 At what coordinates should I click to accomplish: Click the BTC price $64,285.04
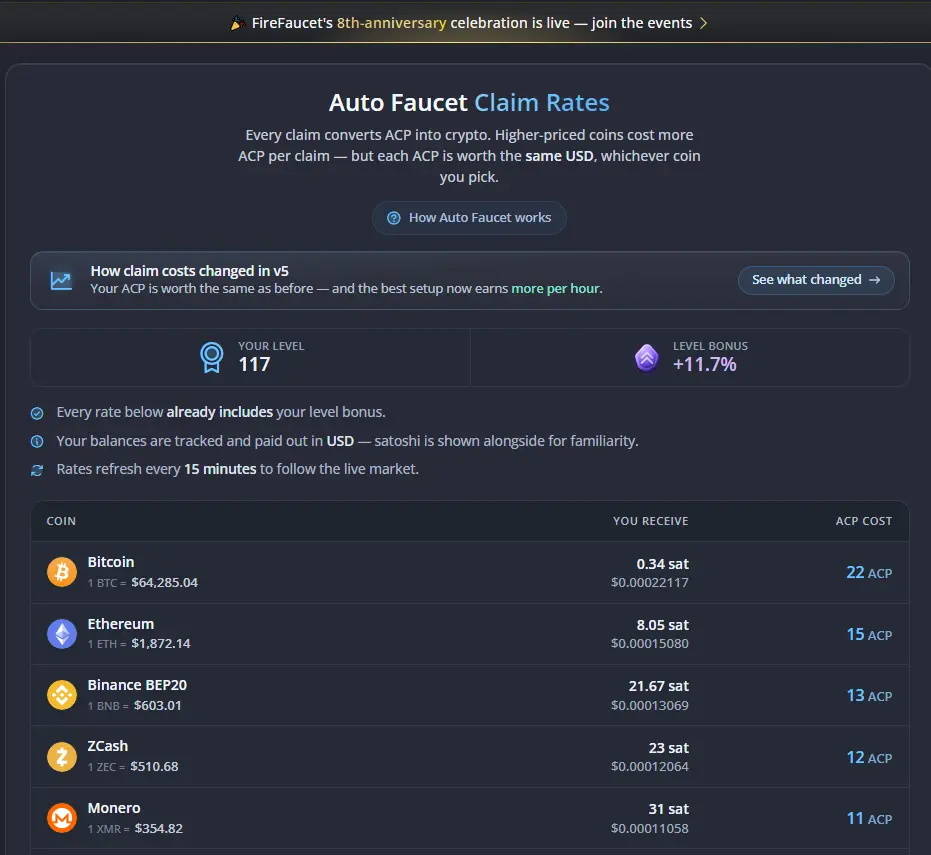point(164,582)
